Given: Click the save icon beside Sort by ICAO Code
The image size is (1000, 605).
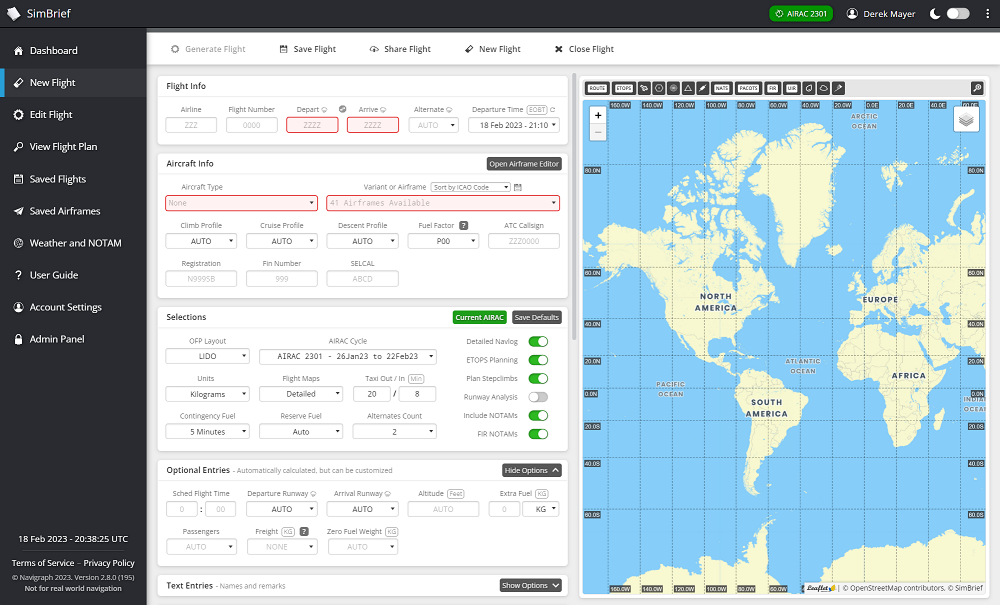Looking at the screenshot, I should pyautogui.click(x=518, y=187).
